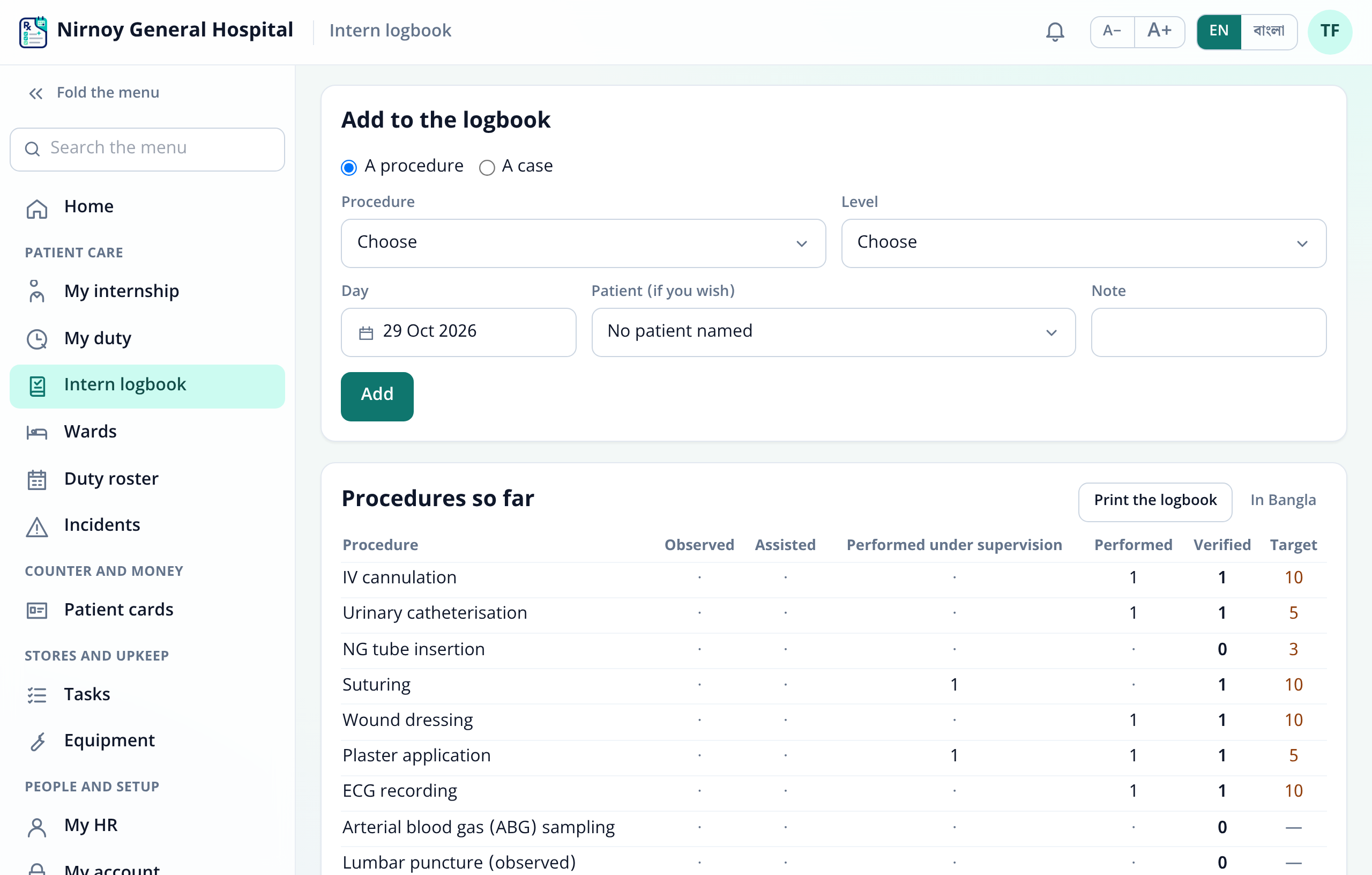Open Duty roster menu item

pos(147,479)
